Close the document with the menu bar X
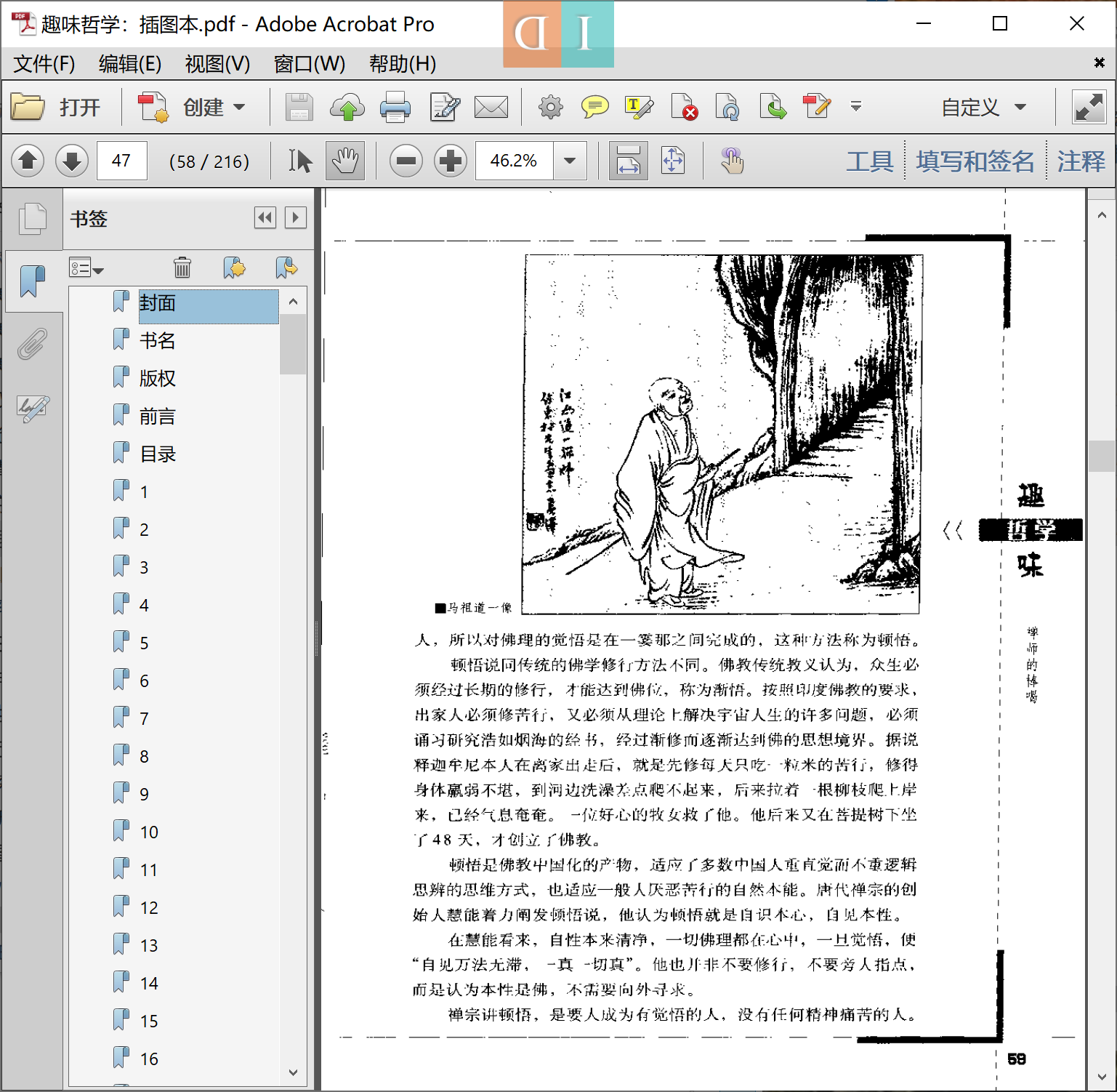The height and width of the screenshot is (1092, 1117). [1100, 63]
